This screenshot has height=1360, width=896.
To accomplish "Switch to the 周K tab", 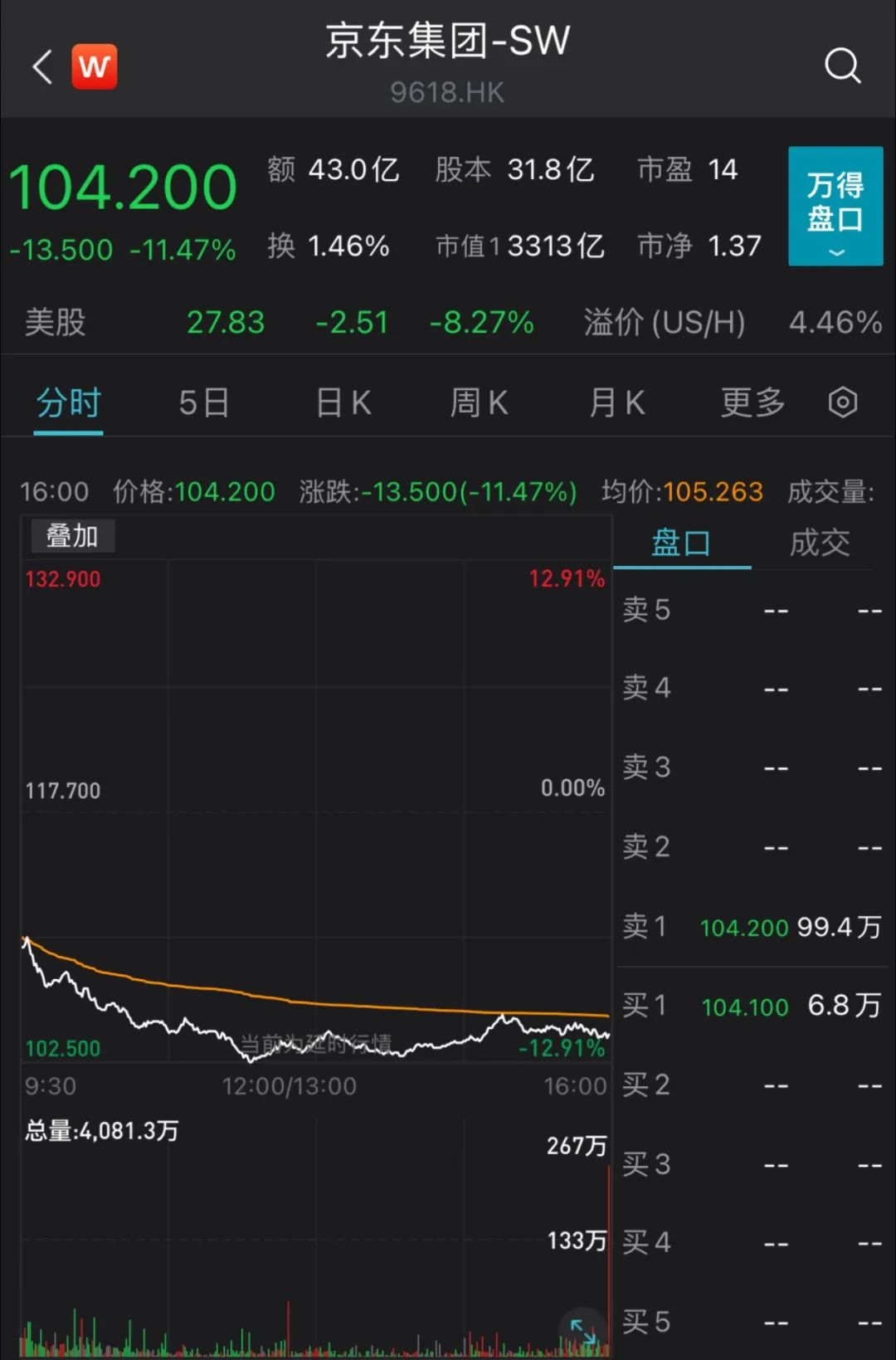I will (x=479, y=403).
